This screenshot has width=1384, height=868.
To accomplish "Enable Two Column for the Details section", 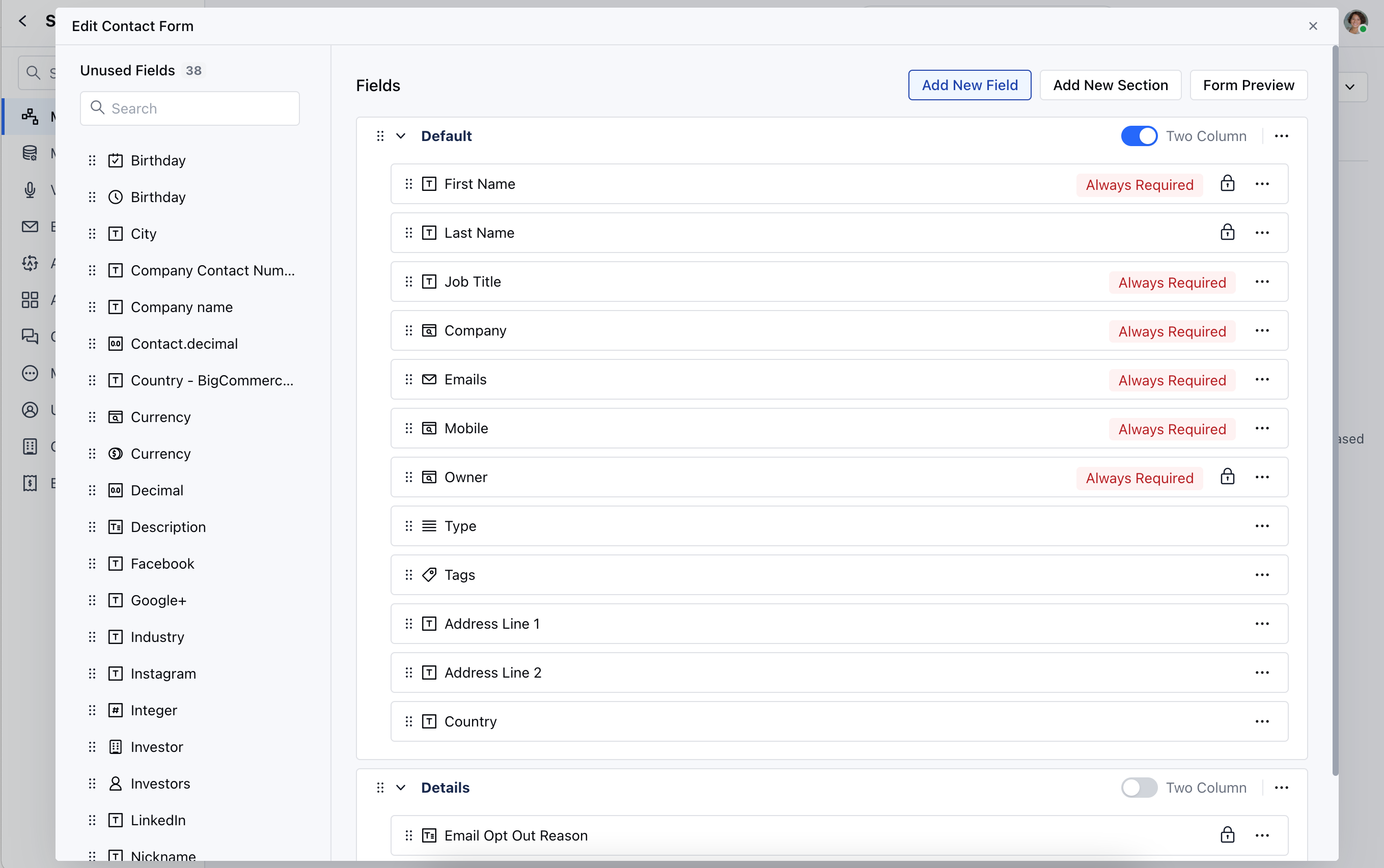I will pyautogui.click(x=1139, y=788).
